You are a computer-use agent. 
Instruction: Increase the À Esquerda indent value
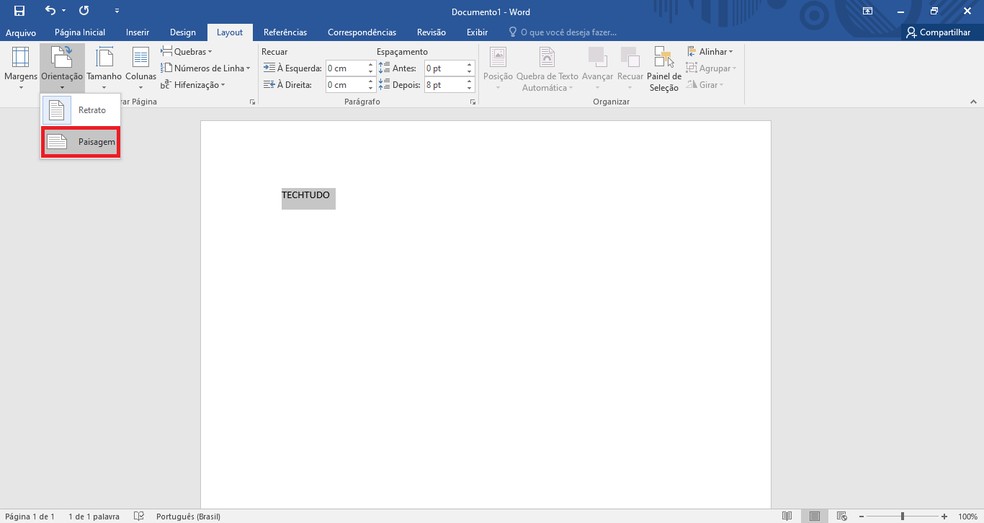pos(371,65)
